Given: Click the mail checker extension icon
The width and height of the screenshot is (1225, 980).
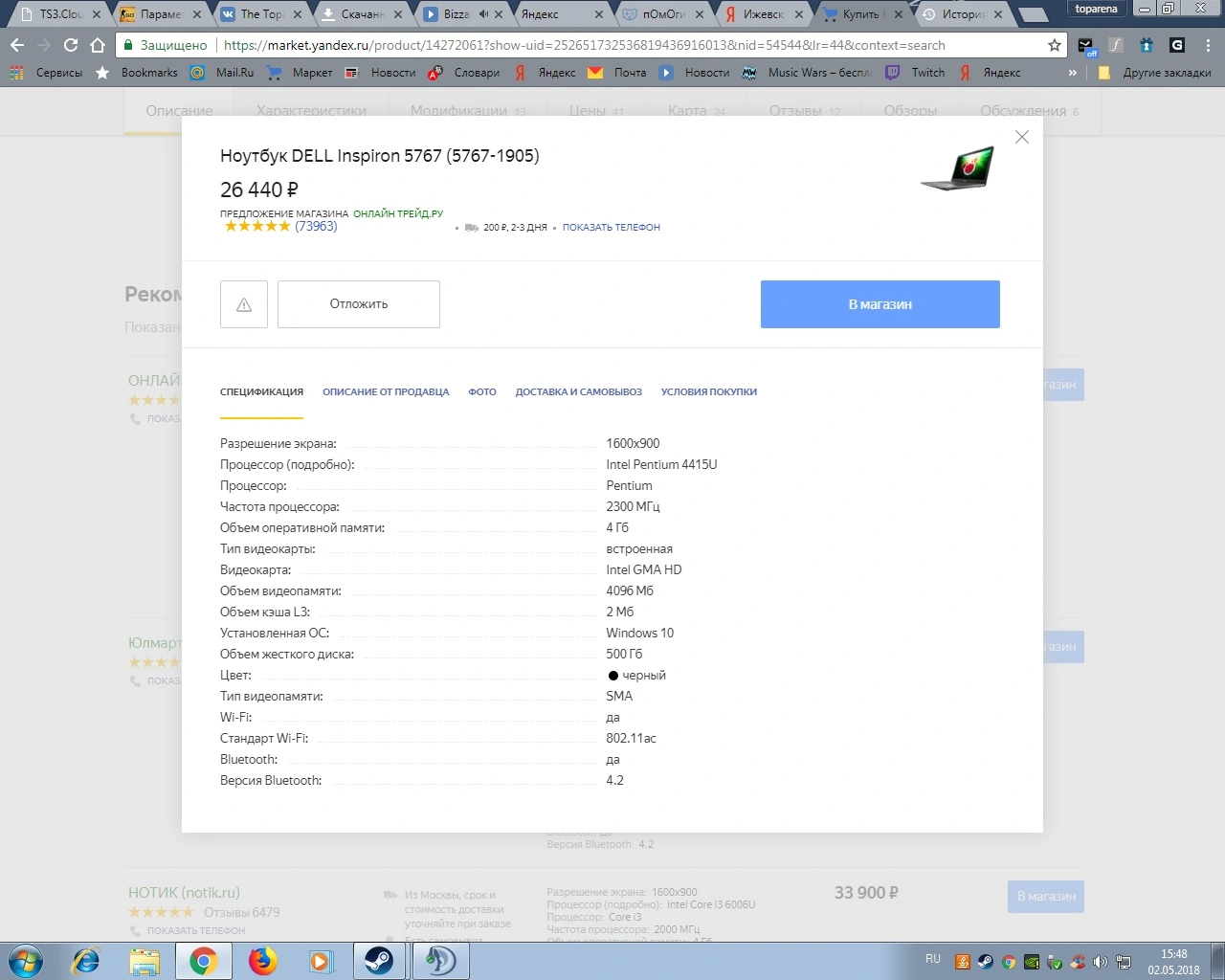Looking at the screenshot, I should [1086, 46].
